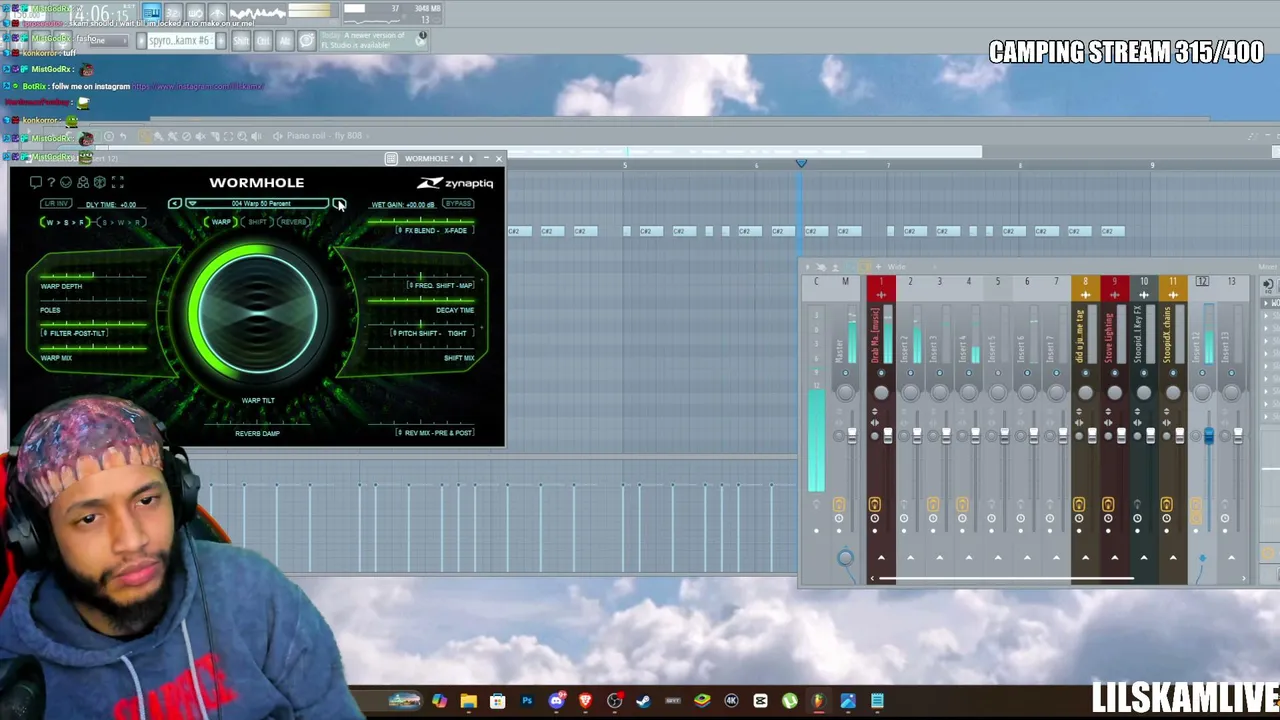Adjust the DECAY TIME slider

[x=420, y=299]
